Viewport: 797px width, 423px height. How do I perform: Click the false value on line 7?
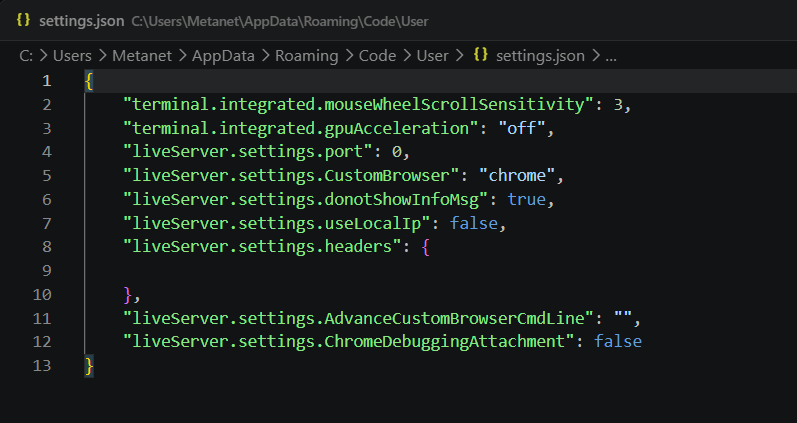pyautogui.click(x=474, y=223)
